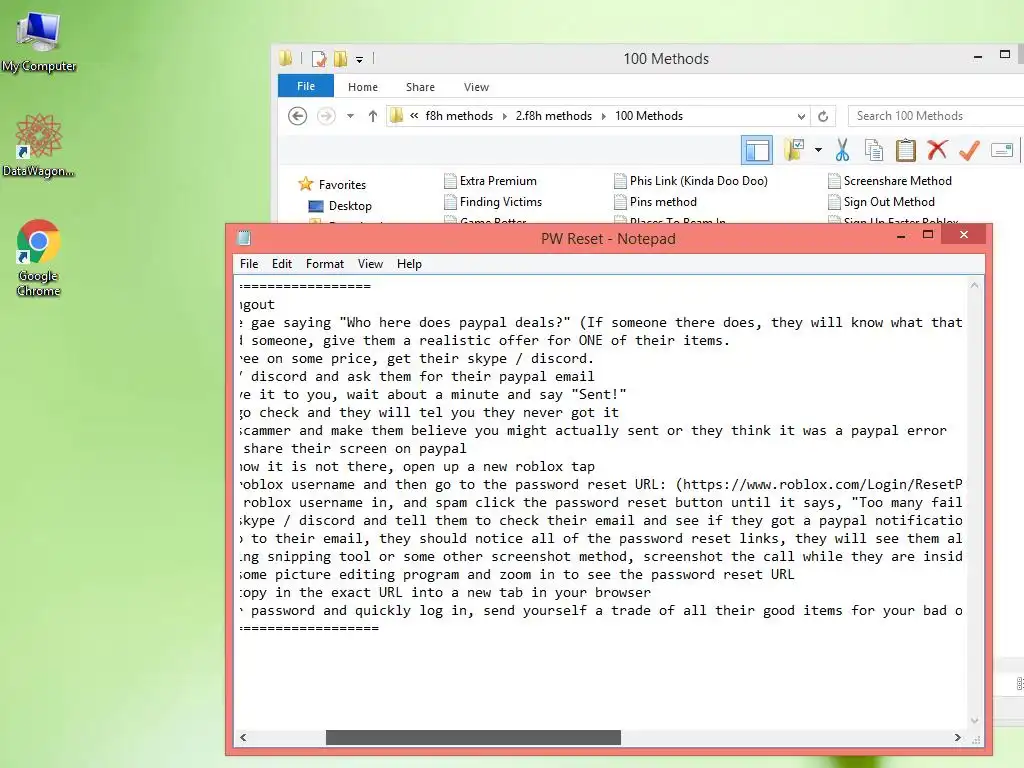The width and height of the screenshot is (1024, 768).
Task: Click Notepad horizontal scrollbar thumb
Action: point(473,737)
